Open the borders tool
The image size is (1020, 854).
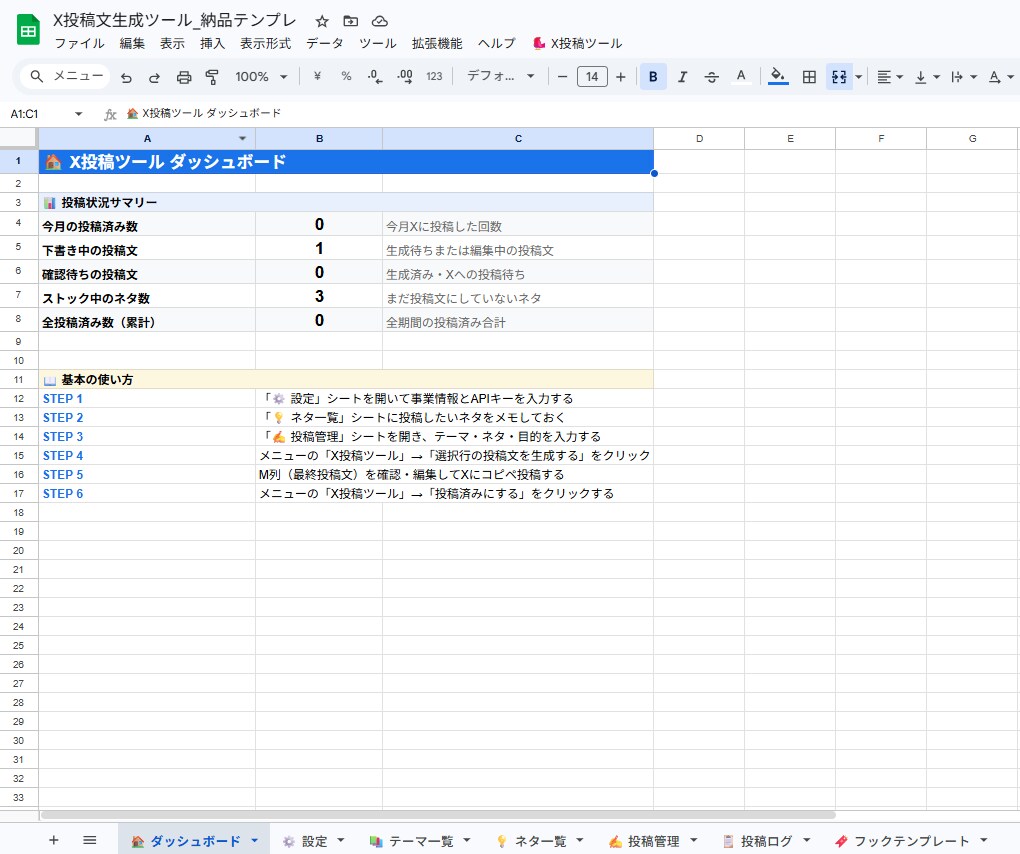click(809, 77)
